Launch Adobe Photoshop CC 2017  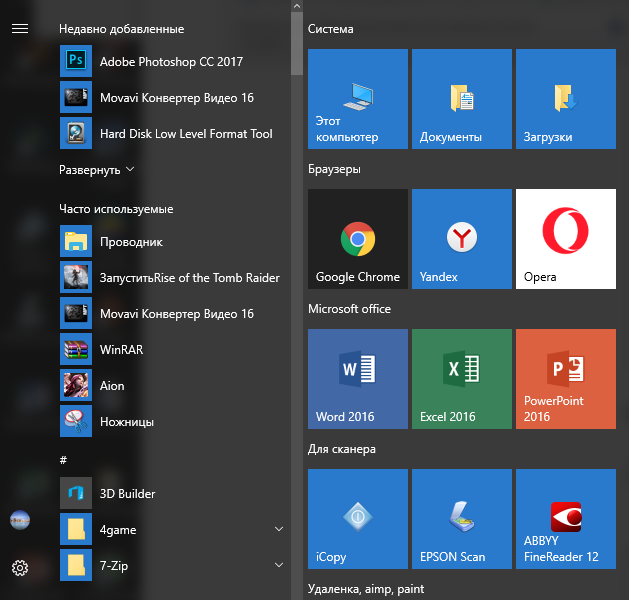coord(174,61)
